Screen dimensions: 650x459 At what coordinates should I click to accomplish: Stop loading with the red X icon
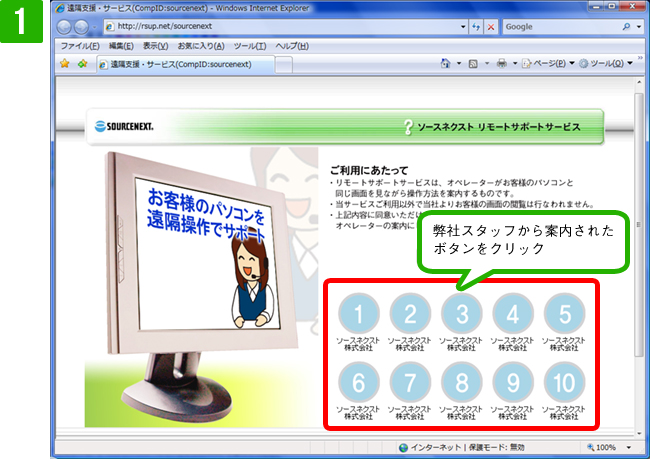491,27
